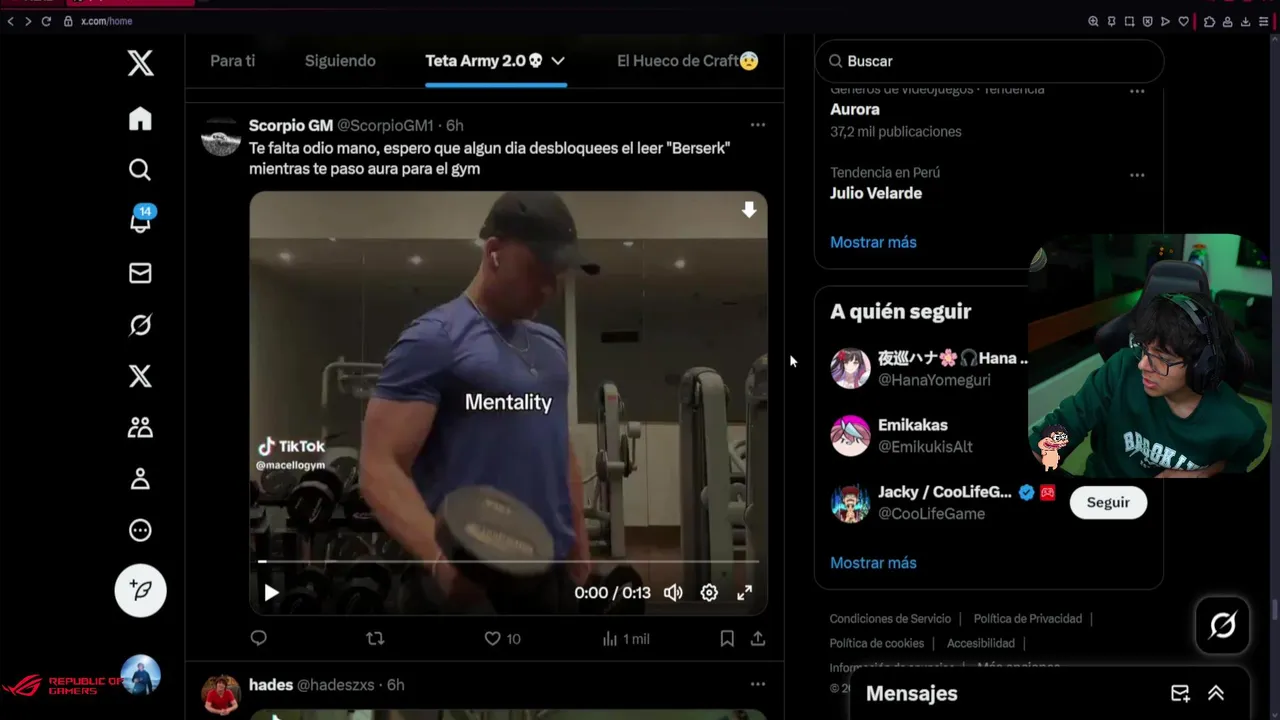Share the Scorpio GM post

(758, 638)
